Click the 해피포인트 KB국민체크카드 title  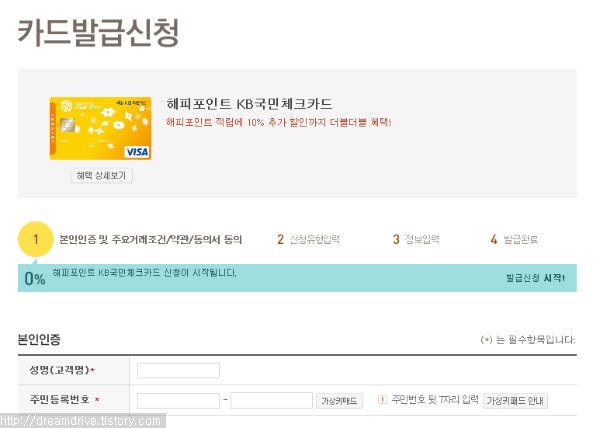pyautogui.click(x=249, y=104)
